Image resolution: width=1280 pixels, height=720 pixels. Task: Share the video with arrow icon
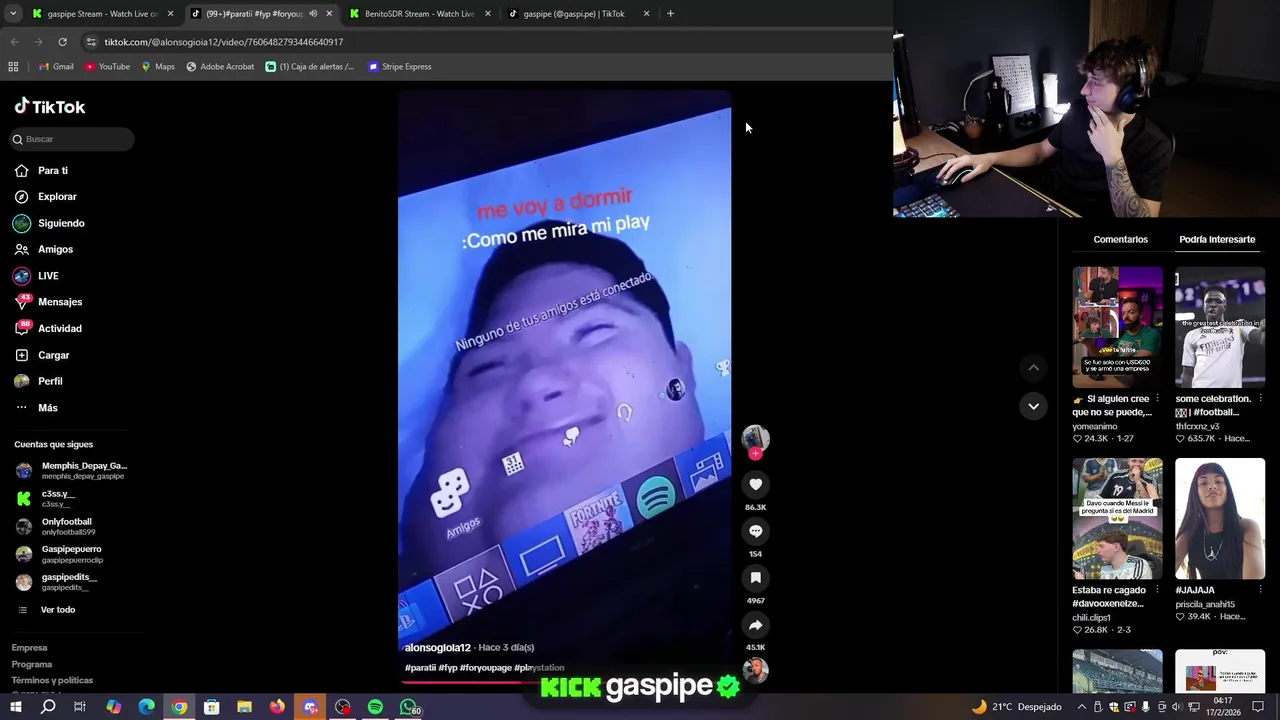point(755,625)
